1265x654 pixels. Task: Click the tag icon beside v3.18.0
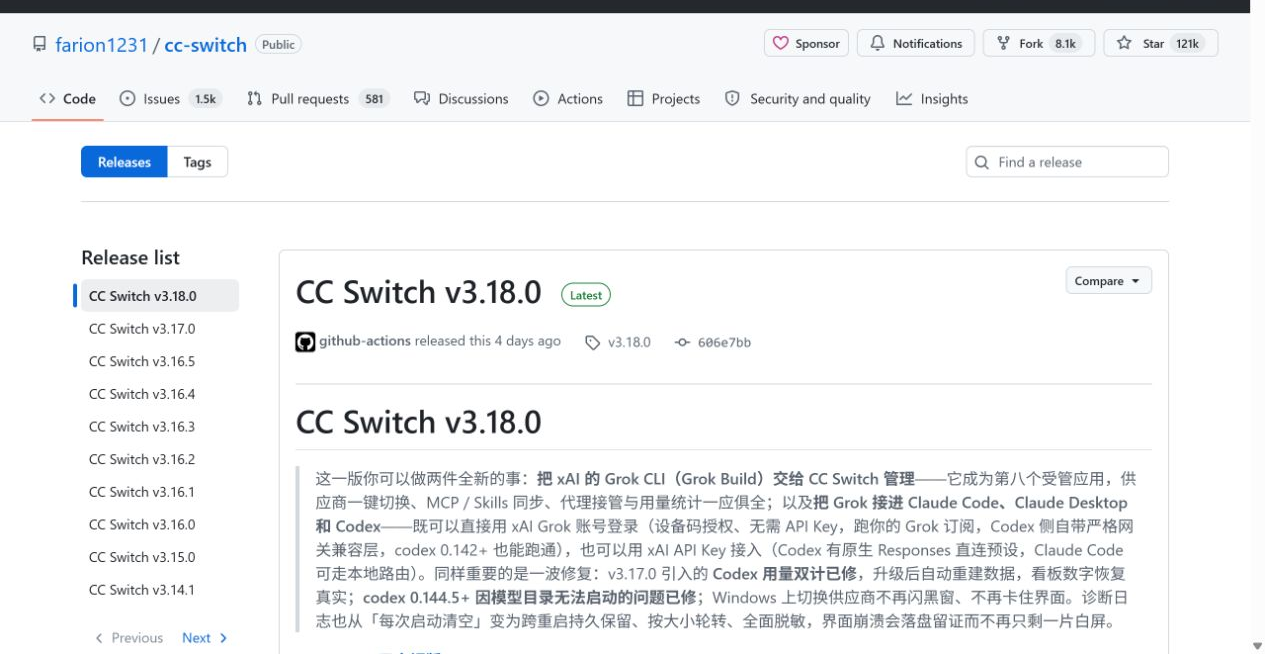[x=593, y=342]
